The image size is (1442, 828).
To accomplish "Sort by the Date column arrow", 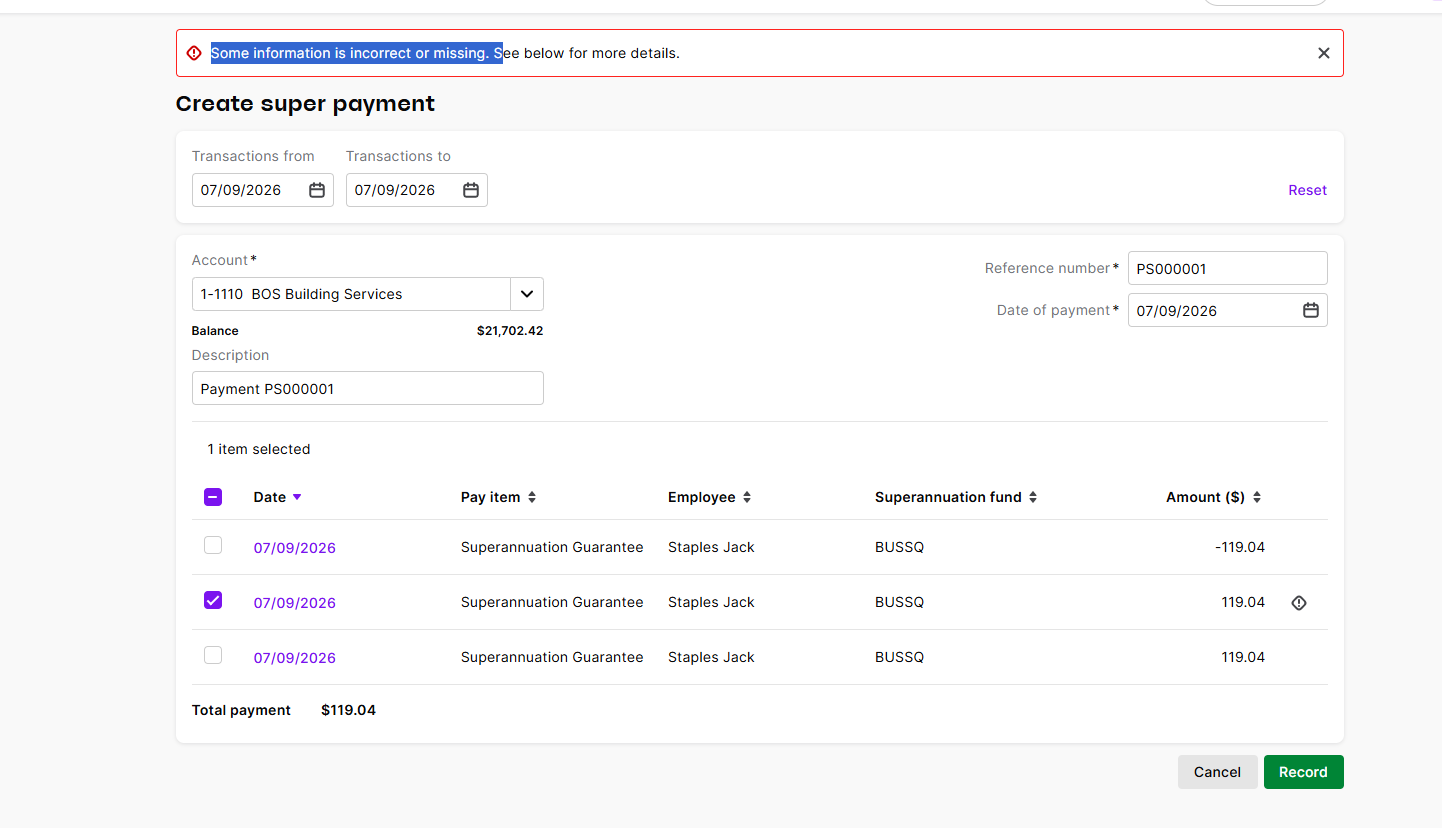I will click(297, 497).
